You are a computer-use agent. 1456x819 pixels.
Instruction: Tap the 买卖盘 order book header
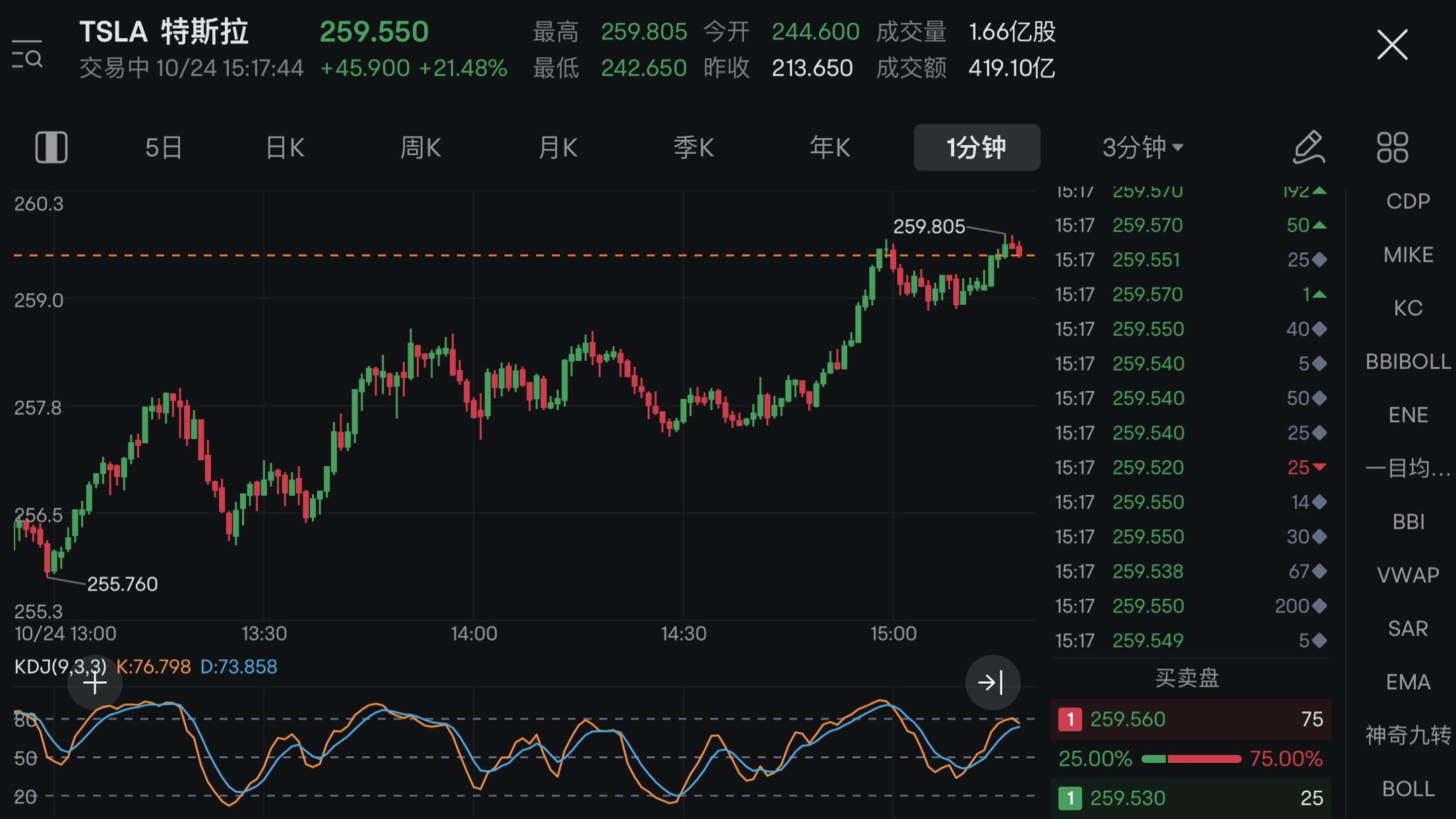click(x=1188, y=678)
